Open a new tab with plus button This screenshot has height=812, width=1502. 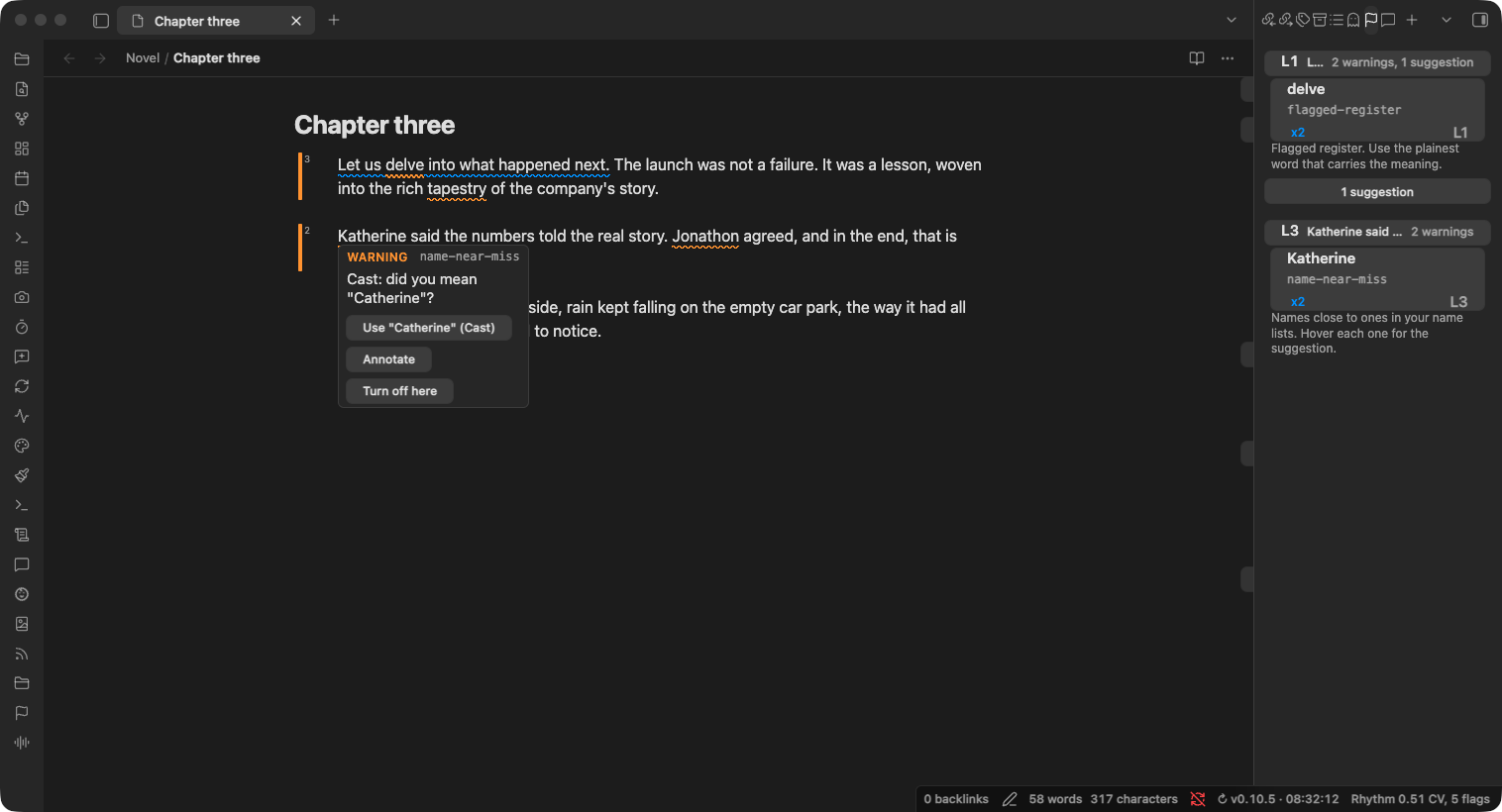click(x=334, y=20)
